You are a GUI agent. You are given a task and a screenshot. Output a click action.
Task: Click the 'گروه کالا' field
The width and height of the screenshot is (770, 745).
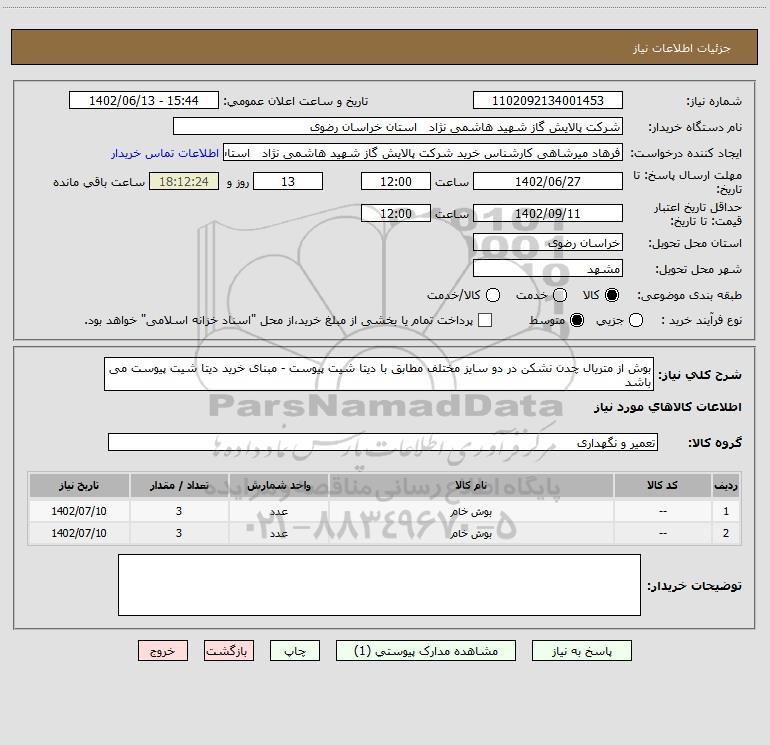tap(382, 442)
